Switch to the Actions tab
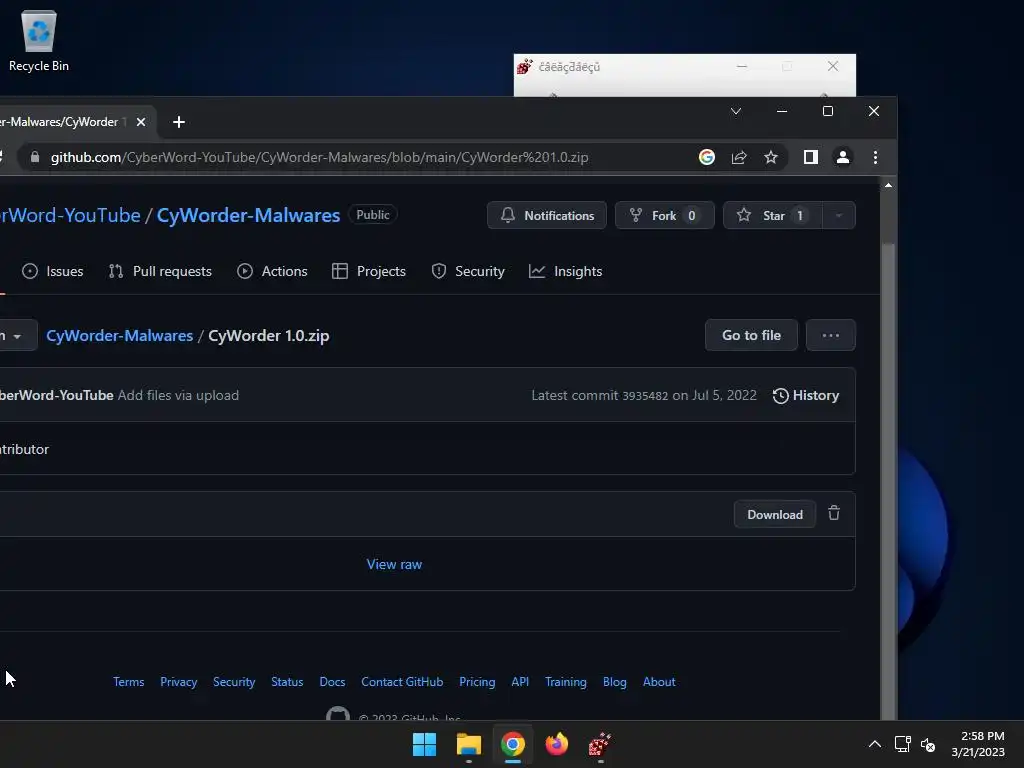This screenshot has height=768, width=1024. (x=272, y=271)
